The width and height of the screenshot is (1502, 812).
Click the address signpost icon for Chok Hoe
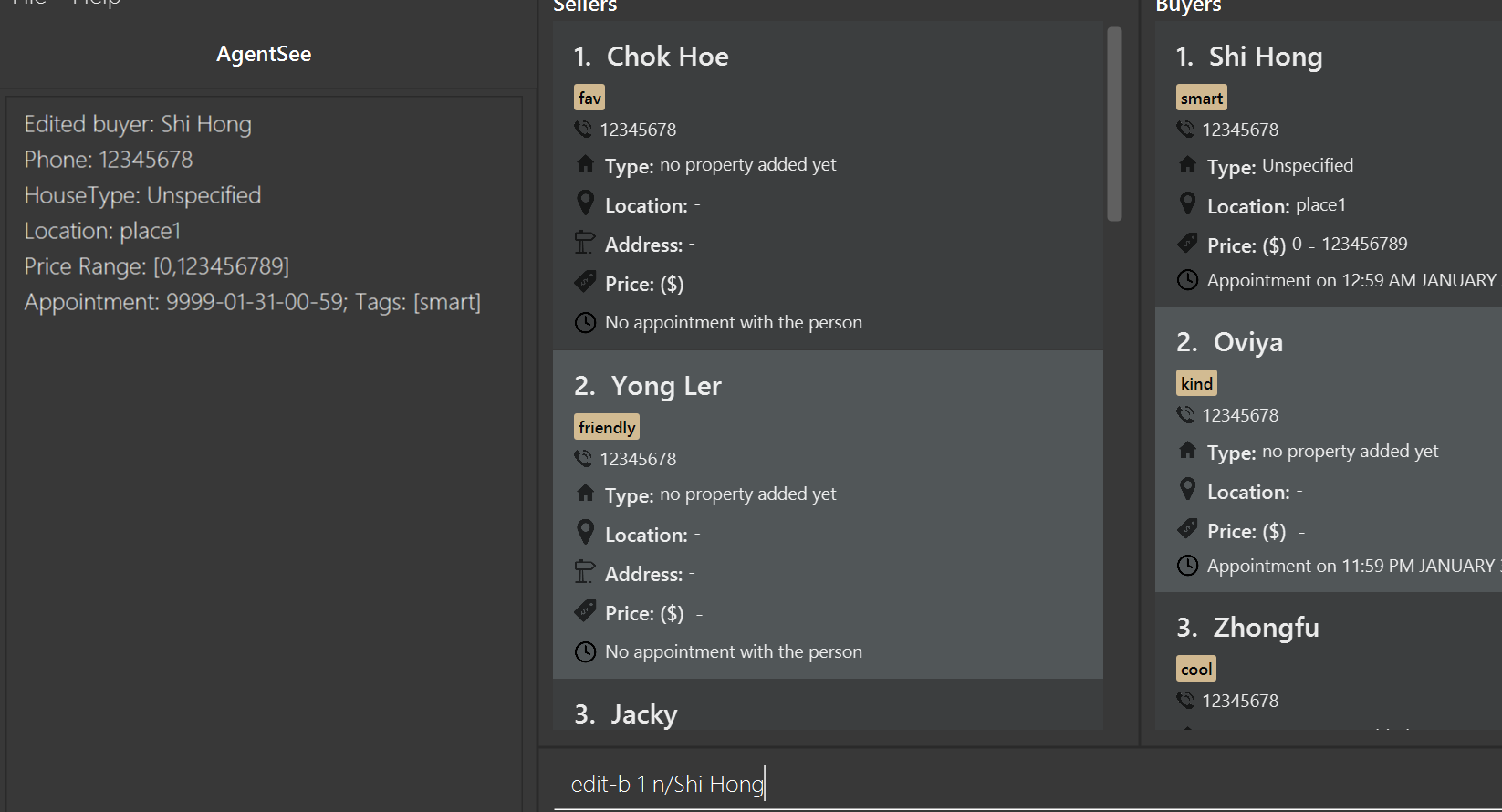pos(584,243)
